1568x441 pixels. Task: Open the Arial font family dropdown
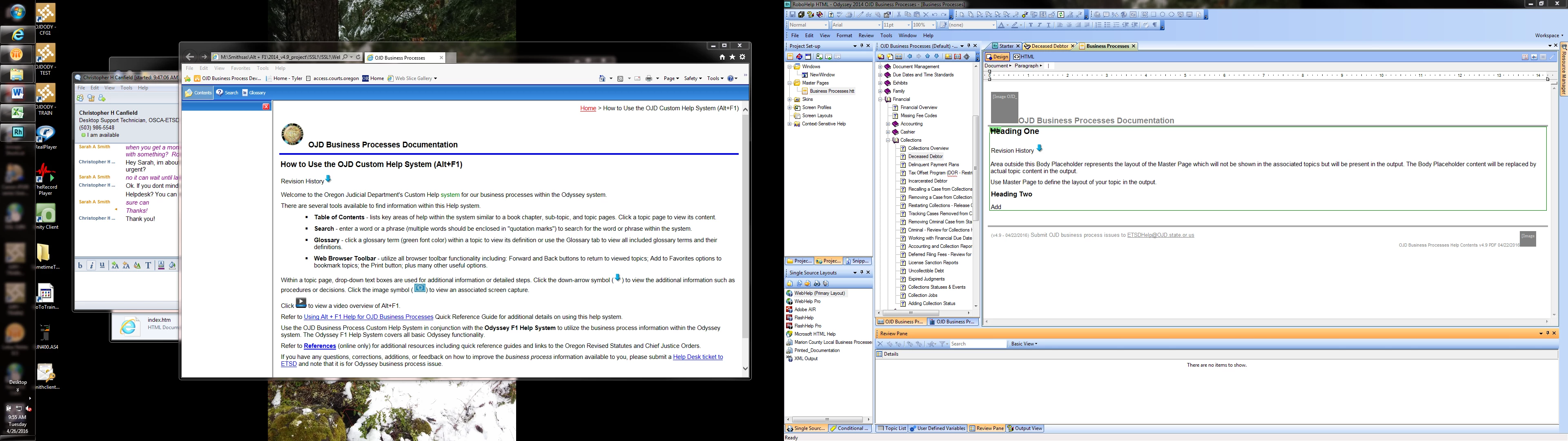click(880, 25)
